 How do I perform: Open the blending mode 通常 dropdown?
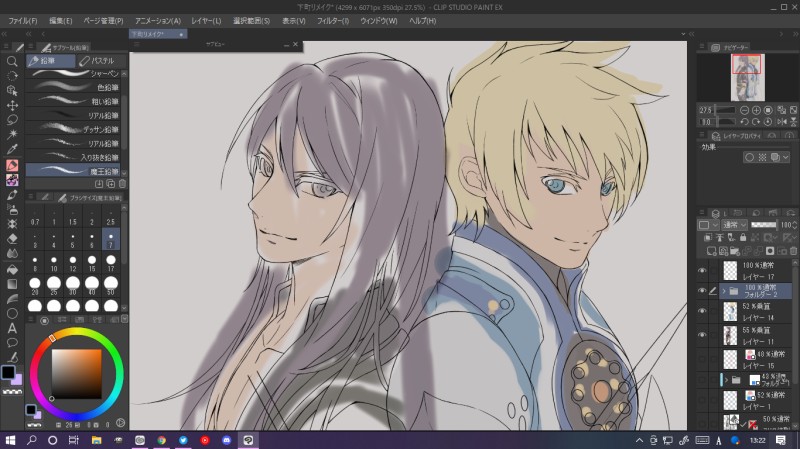pyautogui.click(x=735, y=224)
